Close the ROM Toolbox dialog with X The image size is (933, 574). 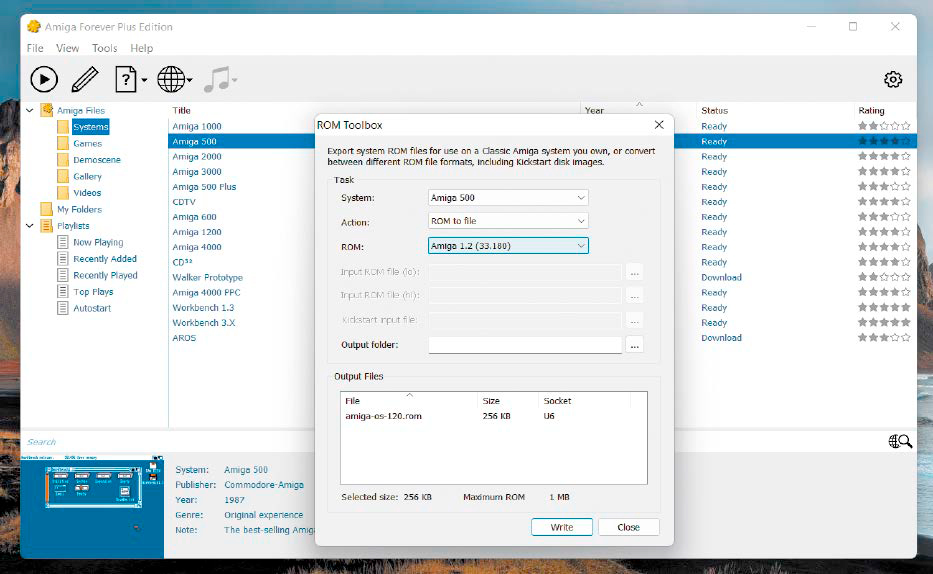659,125
